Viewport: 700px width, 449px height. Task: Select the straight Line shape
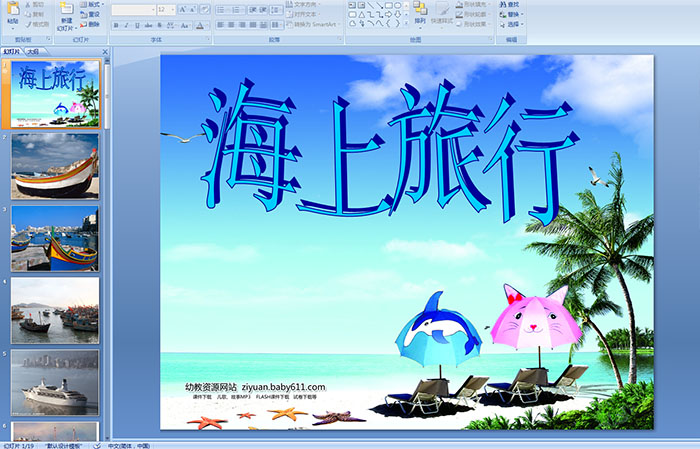pyautogui.click(x=370, y=5)
